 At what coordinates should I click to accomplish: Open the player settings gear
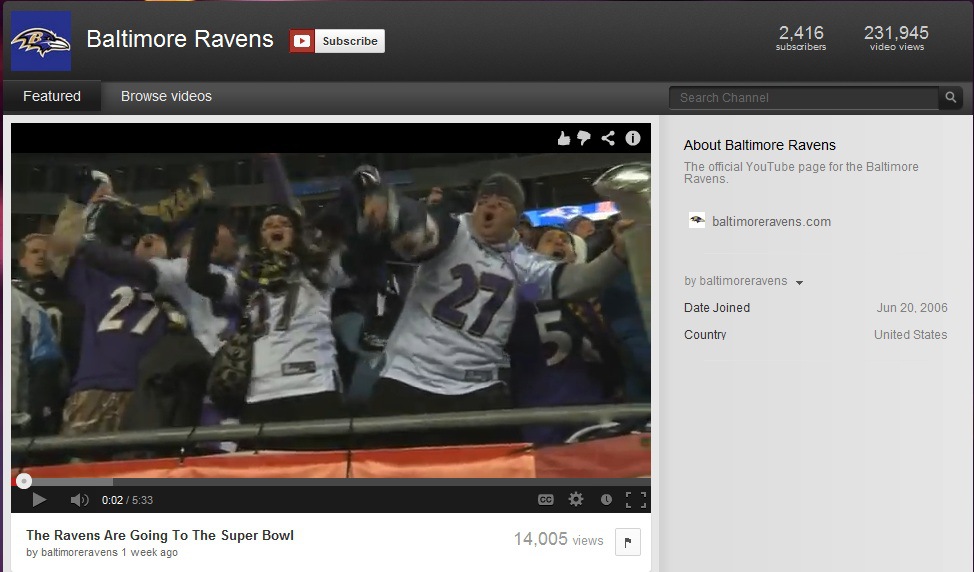(576, 499)
